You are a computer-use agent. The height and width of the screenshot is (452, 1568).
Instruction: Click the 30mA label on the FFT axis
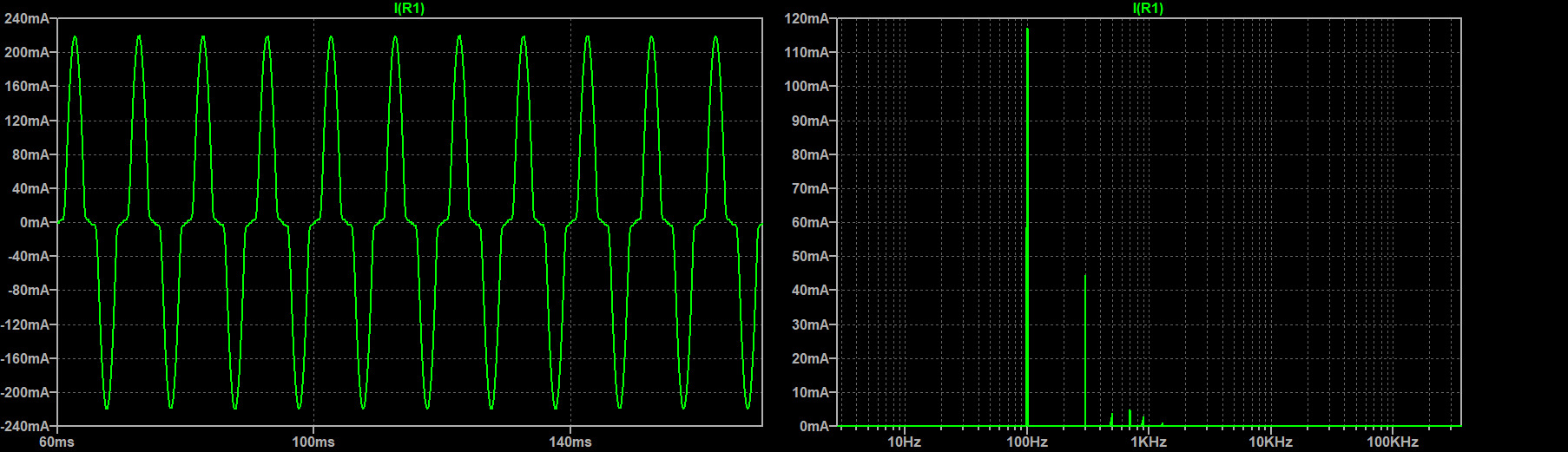coord(811,324)
